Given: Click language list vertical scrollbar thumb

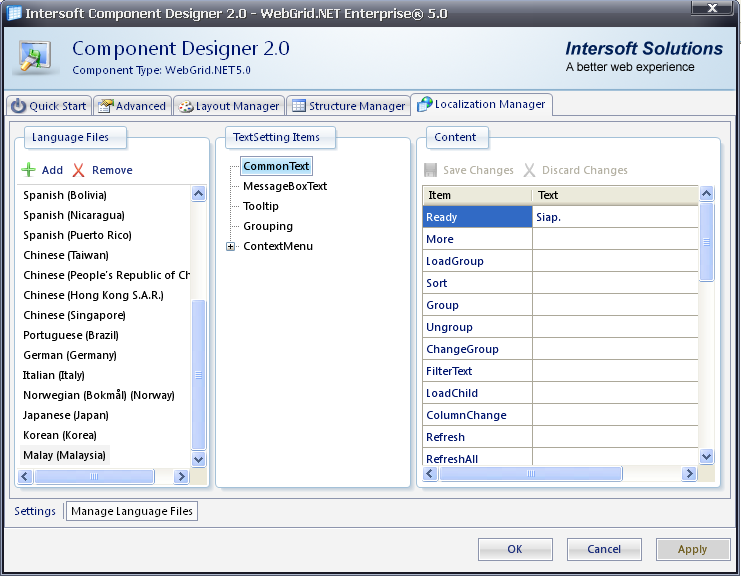Looking at the screenshot, I should (198, 375).
